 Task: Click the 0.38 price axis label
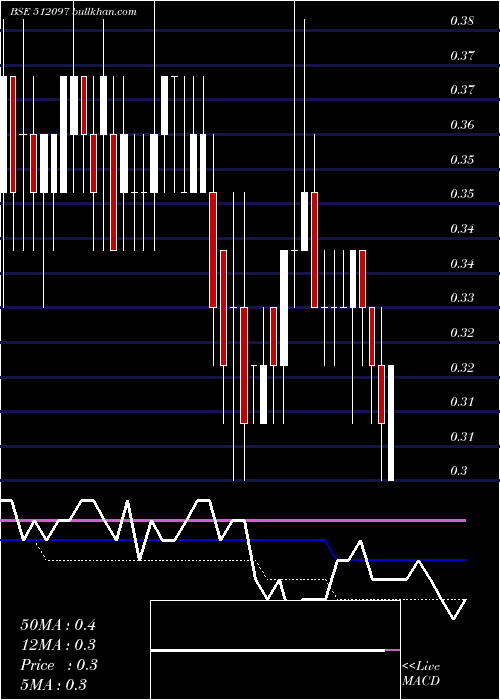click(x=462, y=21)
